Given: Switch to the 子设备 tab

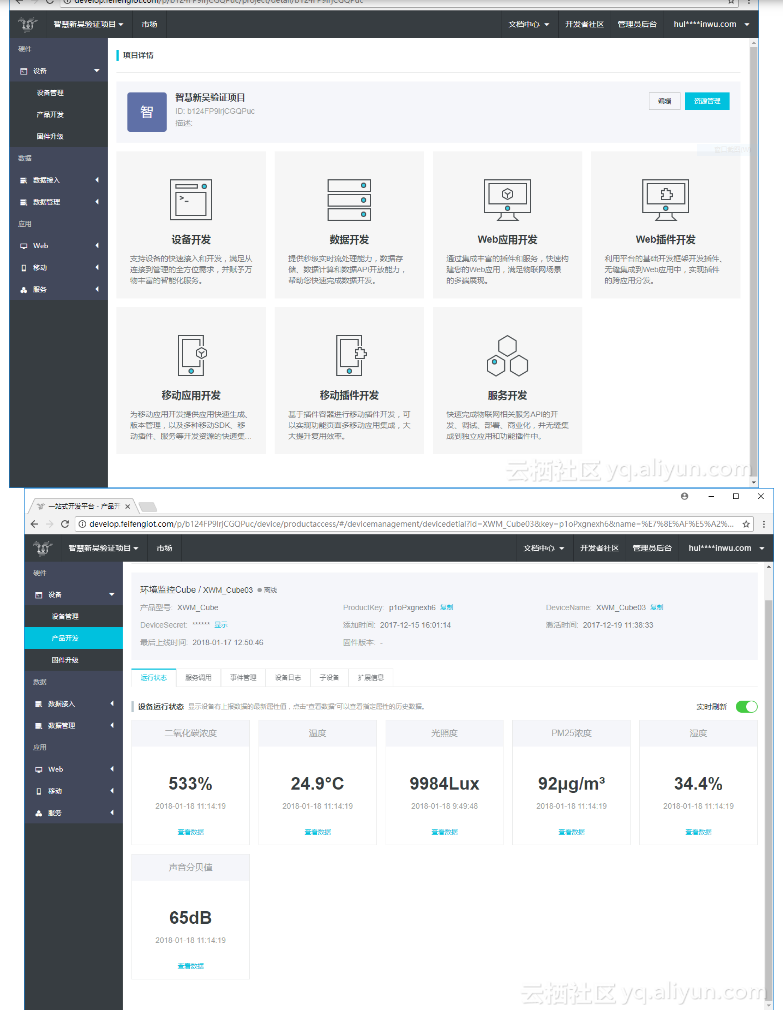Looking at the screenshot, I should (329, 678).
